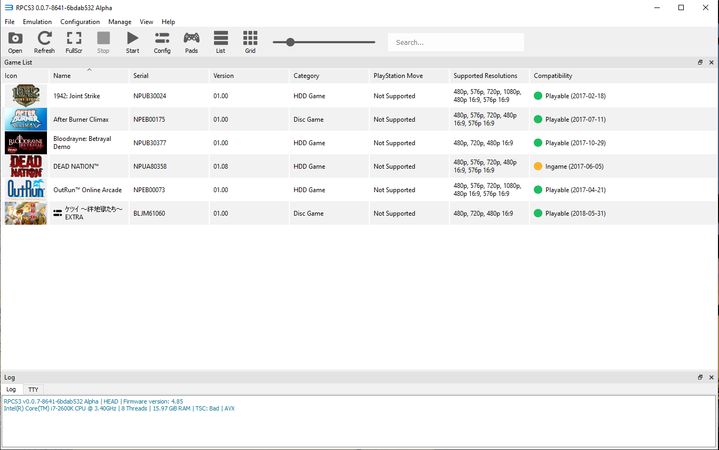This screenshot has width=719, height=450.
Task: Switch to Grid view
Action: pyautogui.click(x=250, y=42)
